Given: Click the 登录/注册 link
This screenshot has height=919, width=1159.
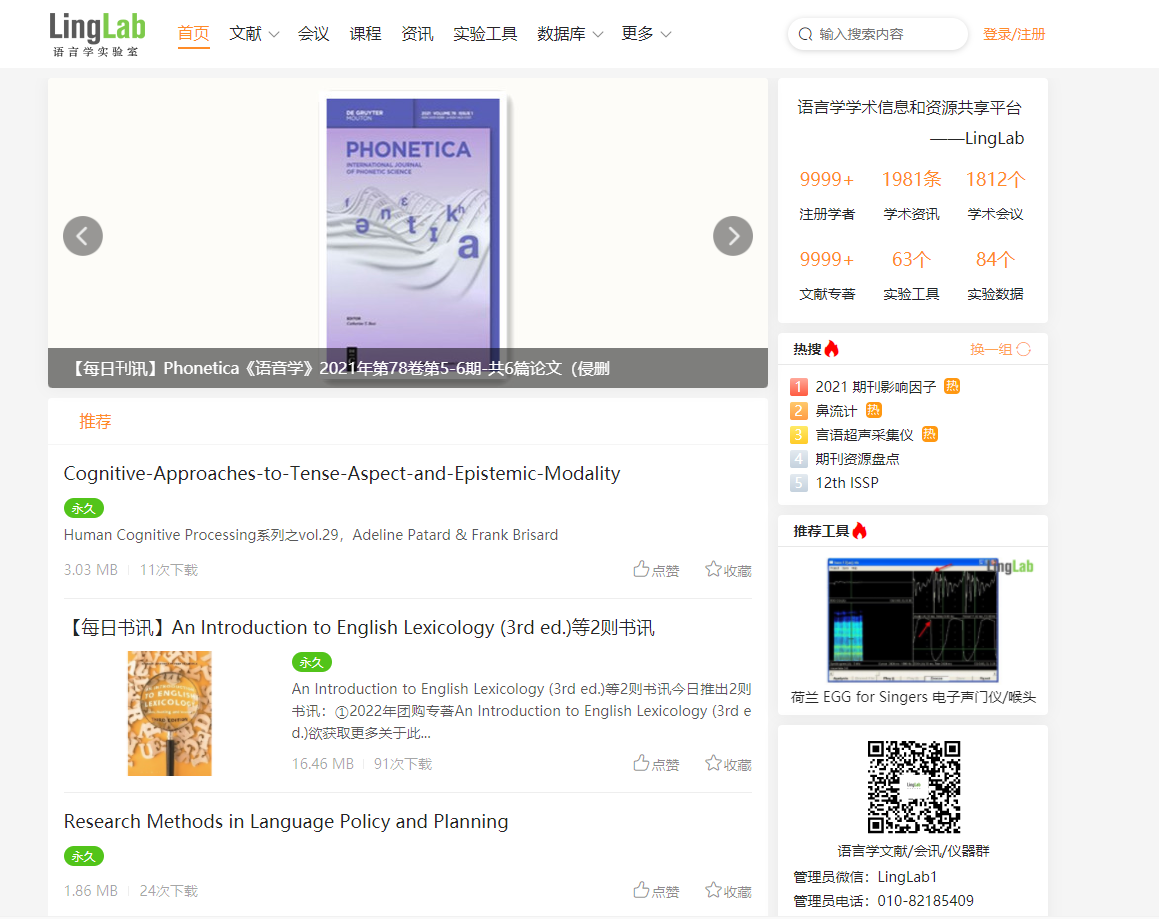Looking at the screenshot, I should tap(1013, 34).
